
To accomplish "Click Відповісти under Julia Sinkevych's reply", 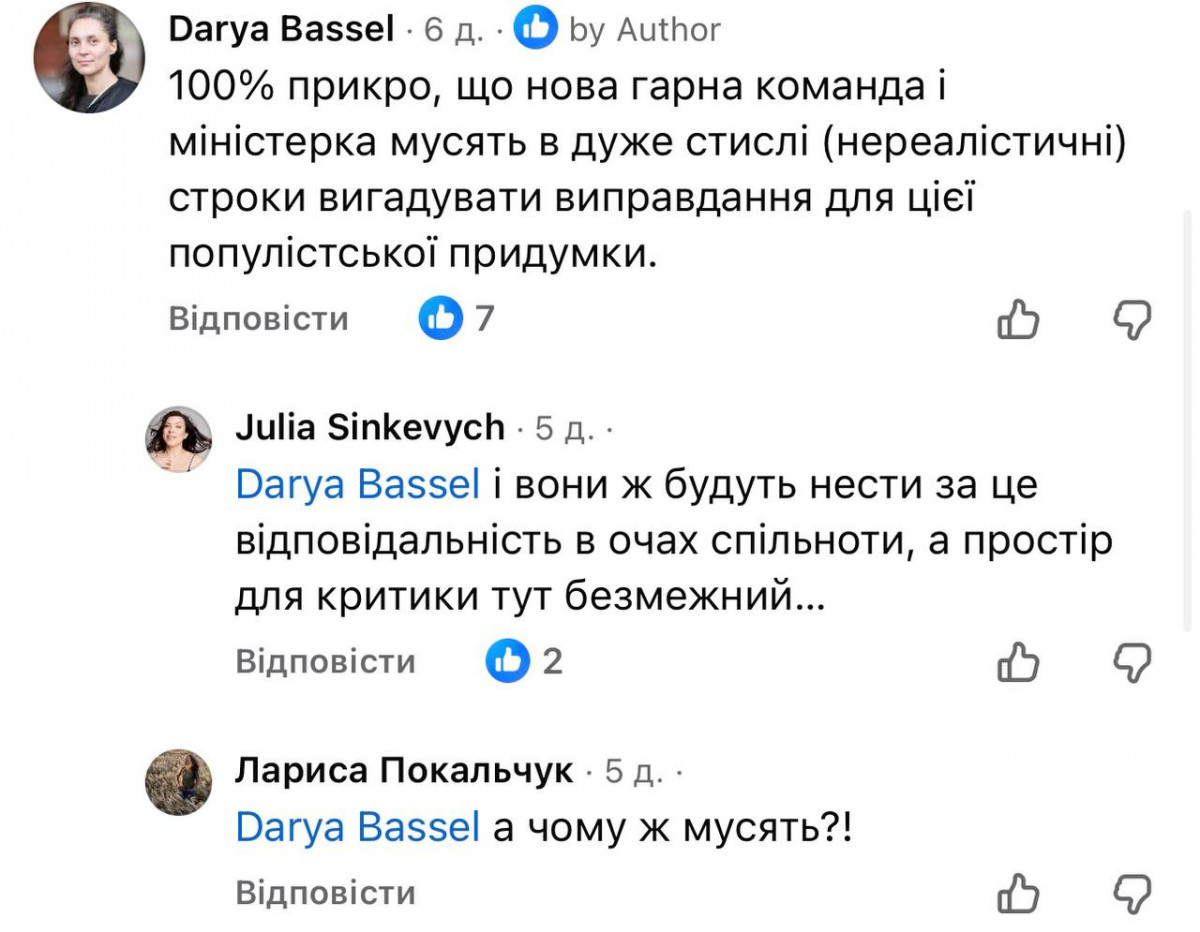I will pos(325,662).
